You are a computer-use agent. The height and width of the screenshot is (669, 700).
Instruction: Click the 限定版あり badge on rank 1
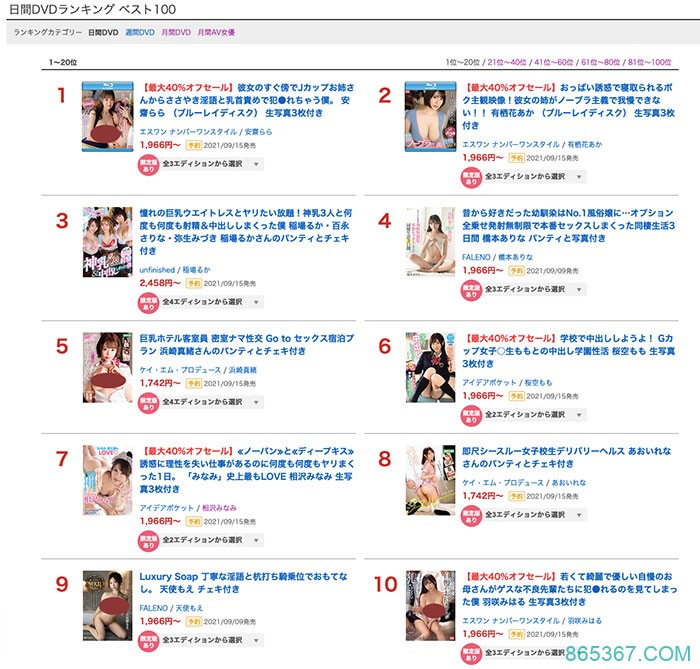pyautogui.click(x=148, y=166)
